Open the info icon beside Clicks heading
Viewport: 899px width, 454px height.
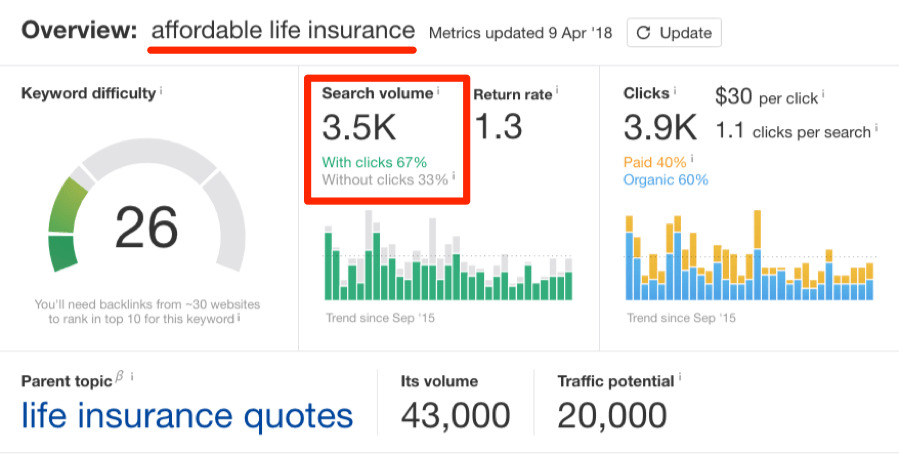click(675, 92)
